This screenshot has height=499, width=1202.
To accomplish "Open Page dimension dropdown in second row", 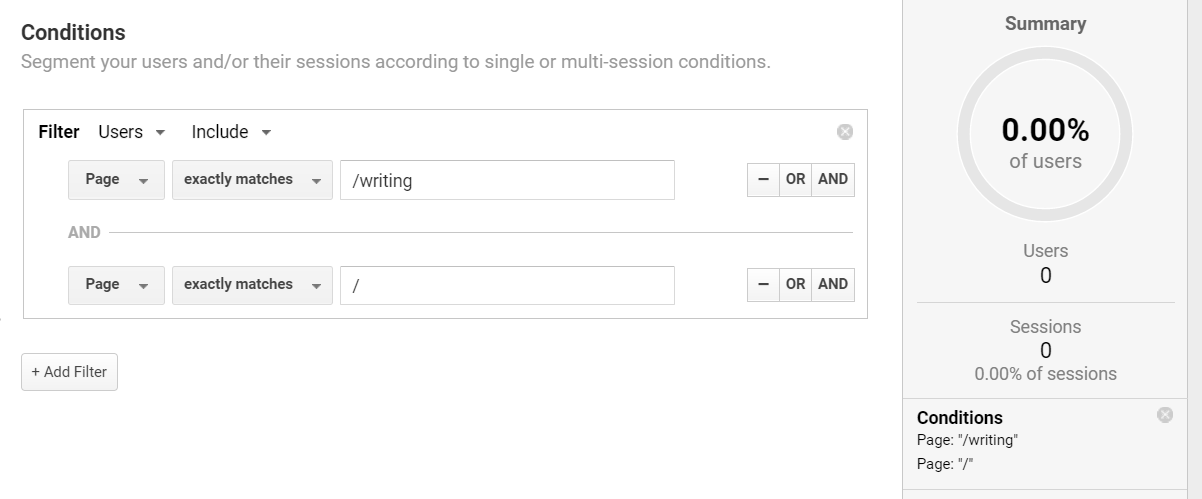I will point(116,285).
